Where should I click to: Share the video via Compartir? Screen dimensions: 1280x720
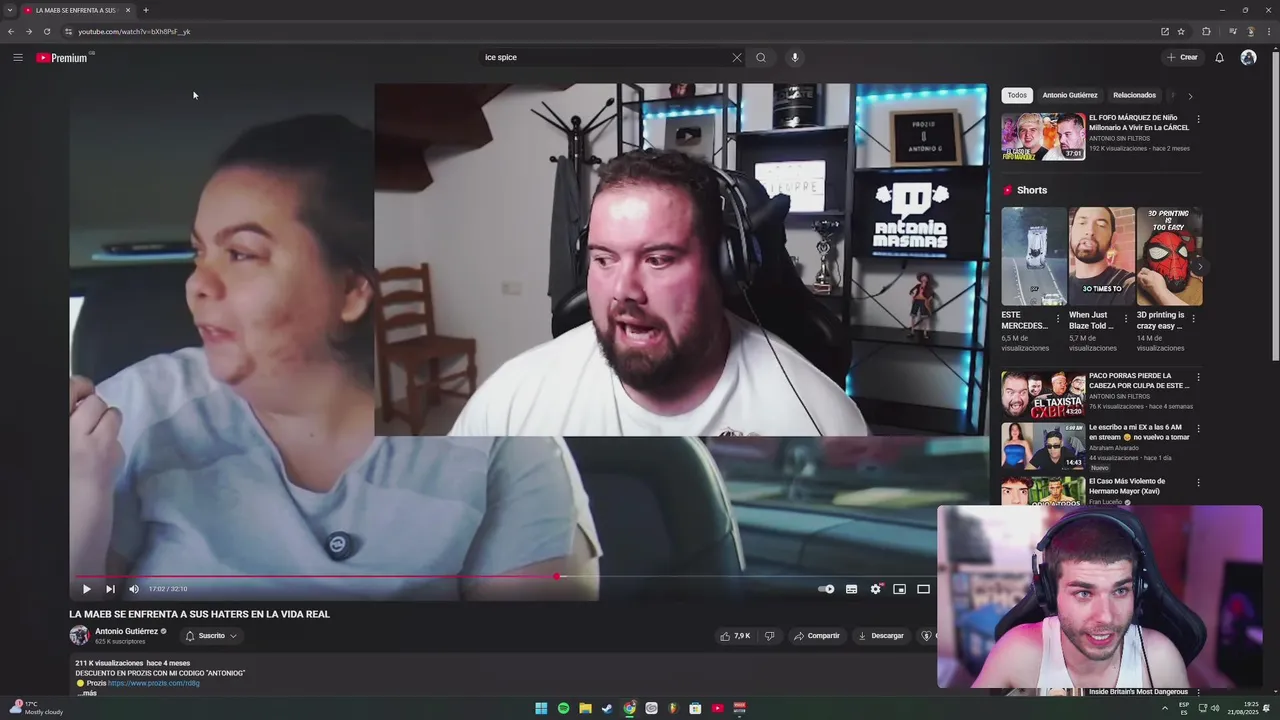(x=817, y=636)
